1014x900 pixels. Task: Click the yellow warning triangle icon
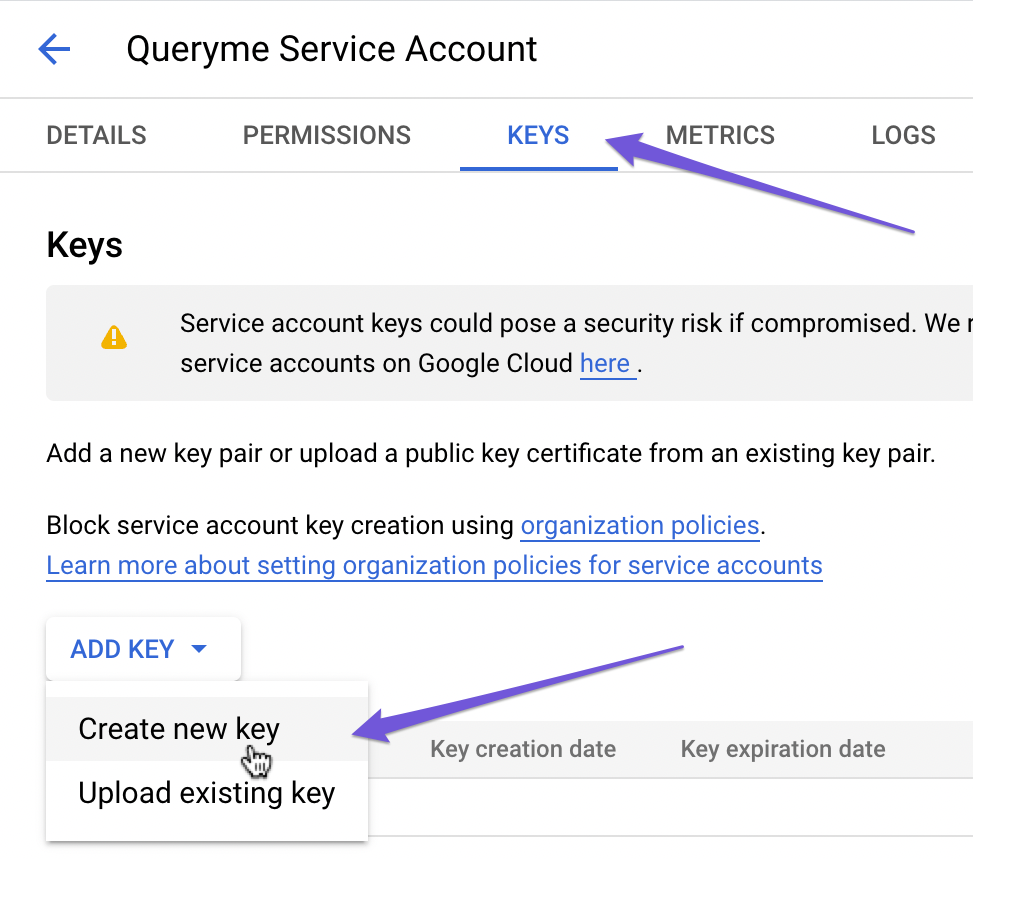pos(114,338)
